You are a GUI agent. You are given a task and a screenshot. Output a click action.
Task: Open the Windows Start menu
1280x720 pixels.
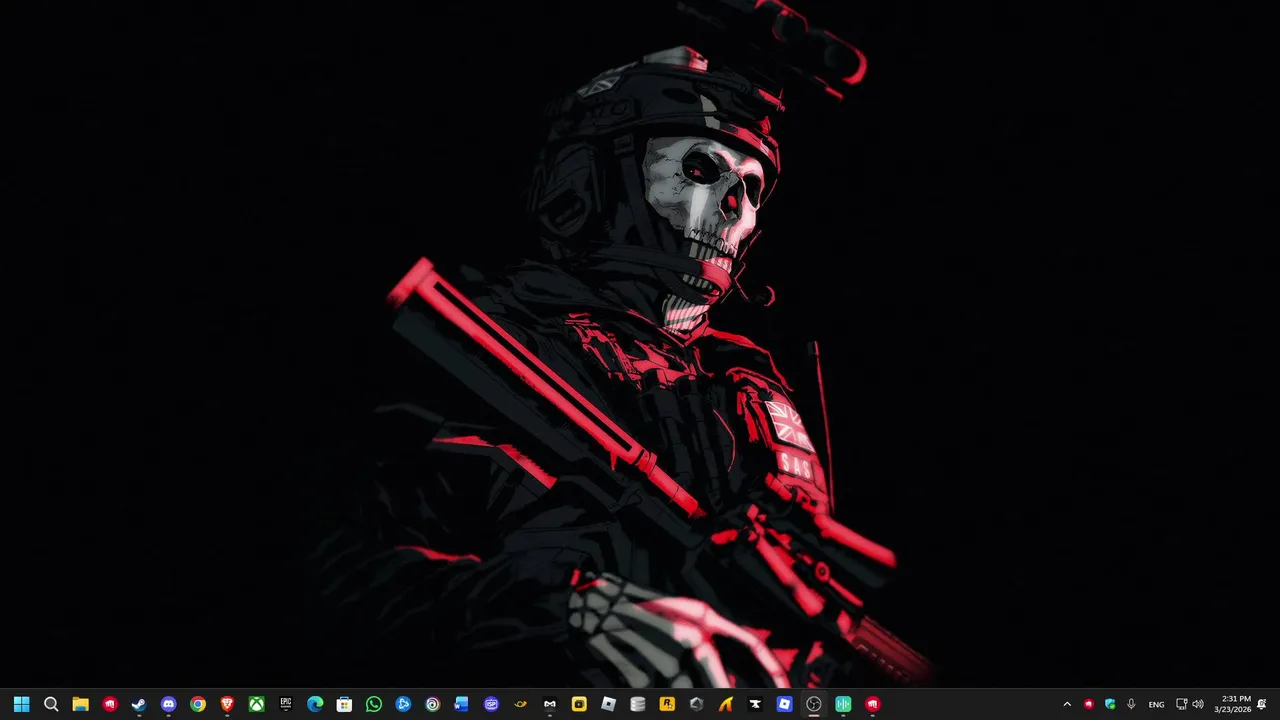coord(21,704)
